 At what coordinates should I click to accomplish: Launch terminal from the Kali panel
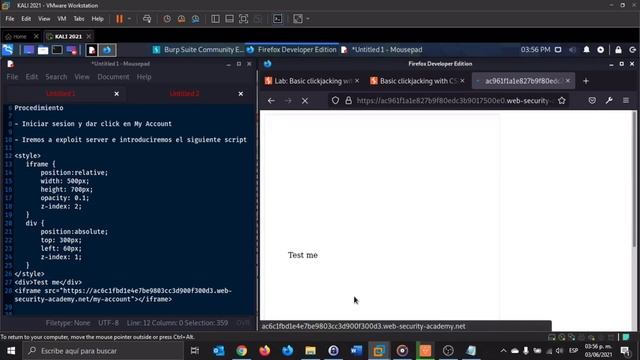57,50
